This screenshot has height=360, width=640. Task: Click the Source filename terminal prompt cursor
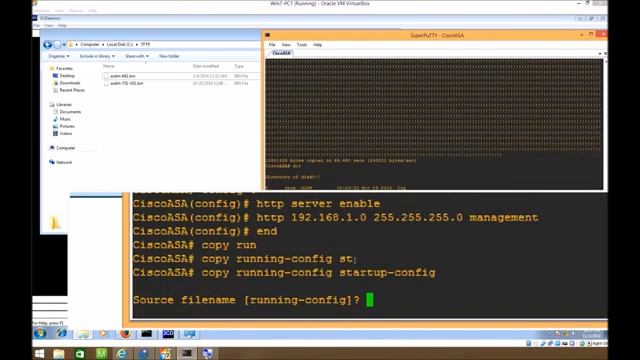point(370,300)
